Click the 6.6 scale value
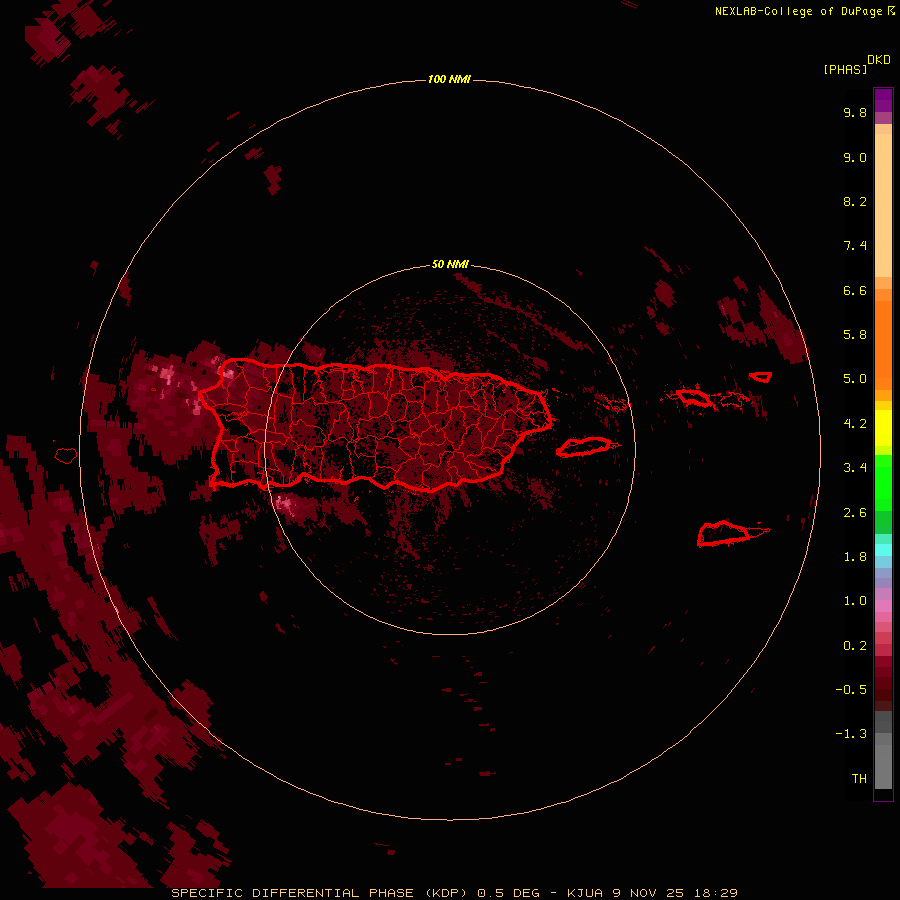The height and width of the screenshot is (900, 900). [855, 290]
